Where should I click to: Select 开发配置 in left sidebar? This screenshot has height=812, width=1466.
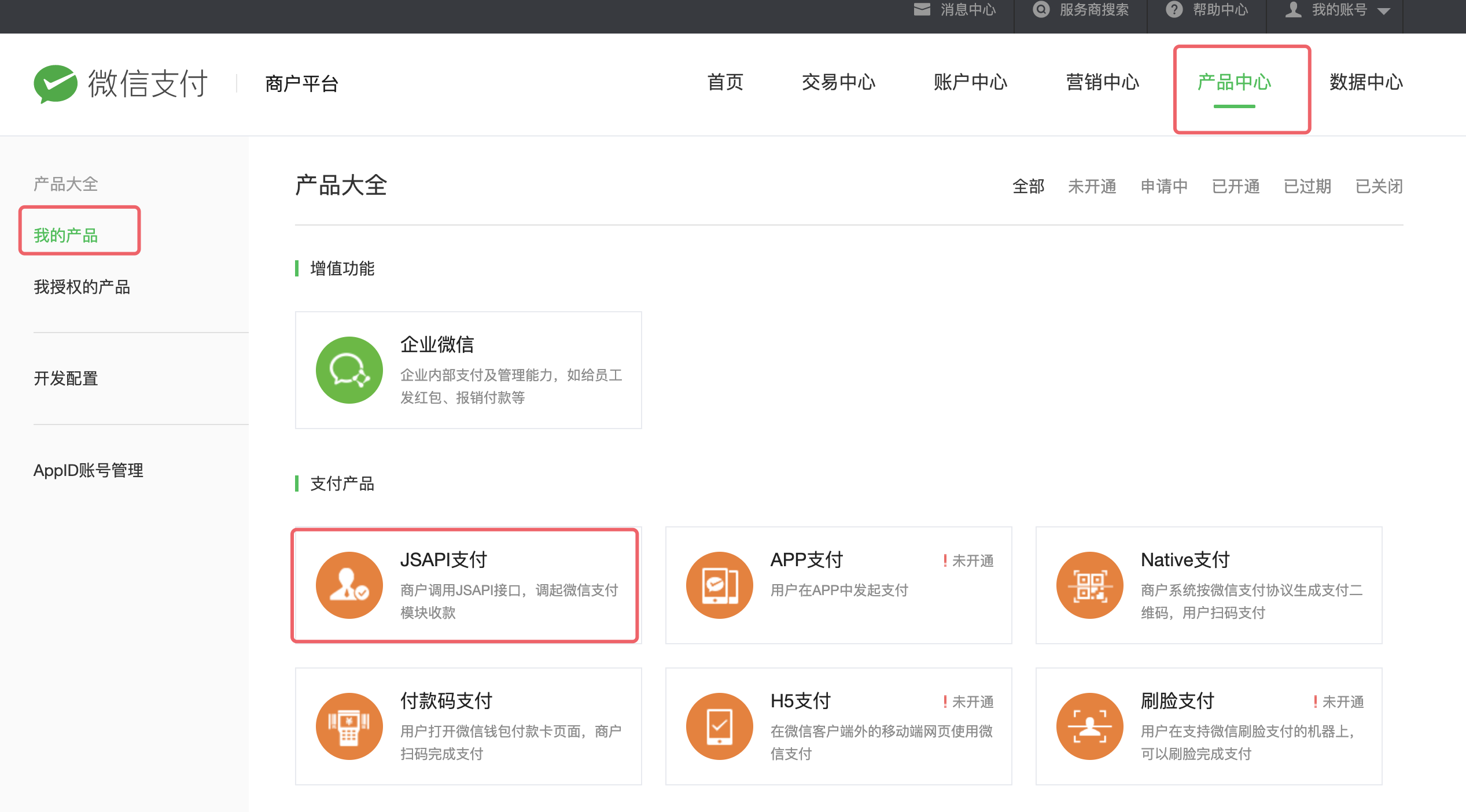coord(66,378)
